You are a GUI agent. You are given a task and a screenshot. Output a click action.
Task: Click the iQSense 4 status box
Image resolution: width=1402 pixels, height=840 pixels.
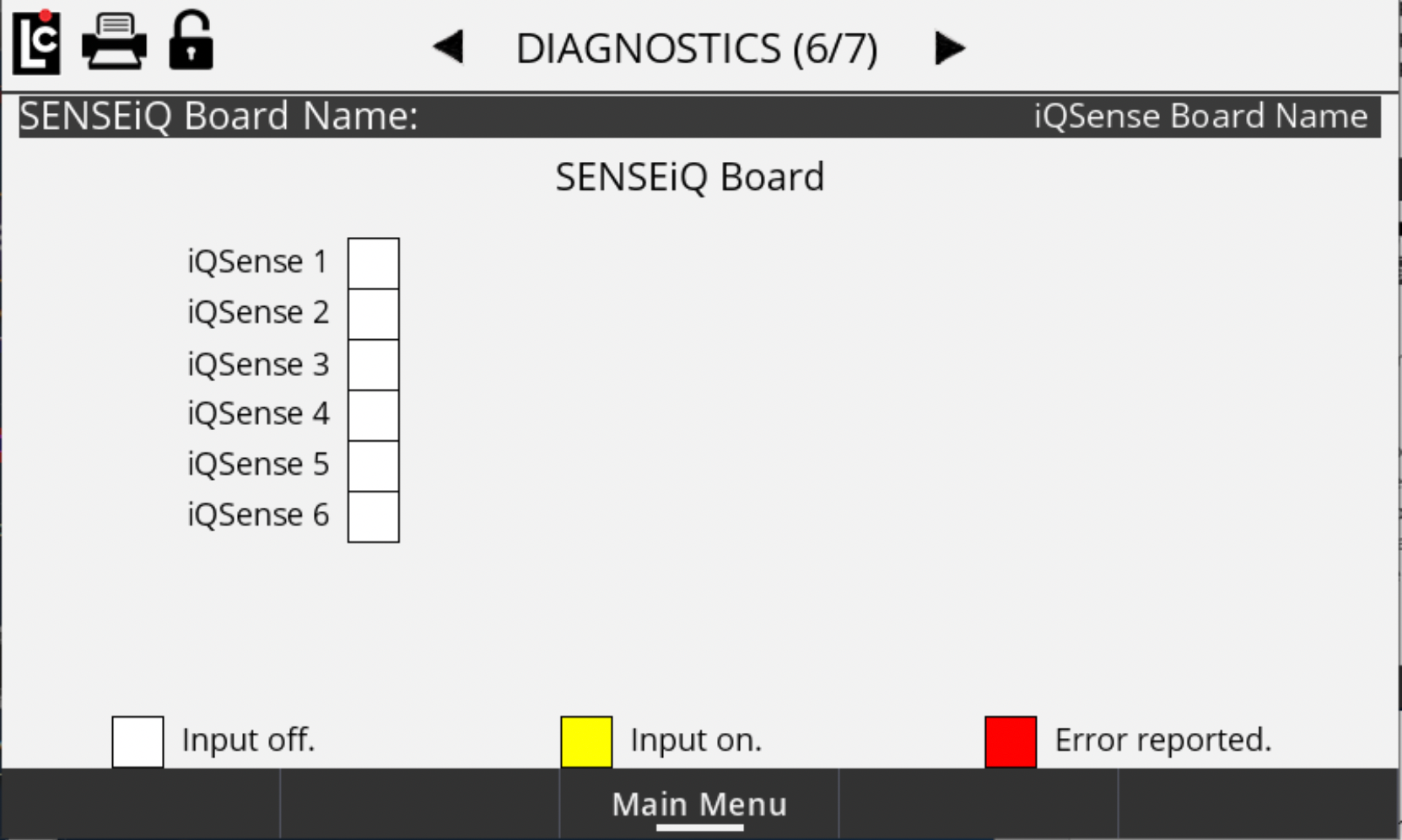(374, 415)
